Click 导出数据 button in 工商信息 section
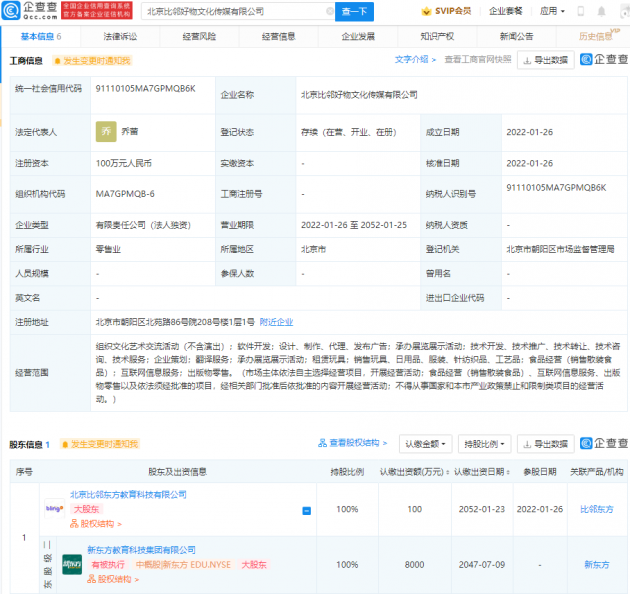The height and width of the screenshot is (594, 630). point(546,60)
